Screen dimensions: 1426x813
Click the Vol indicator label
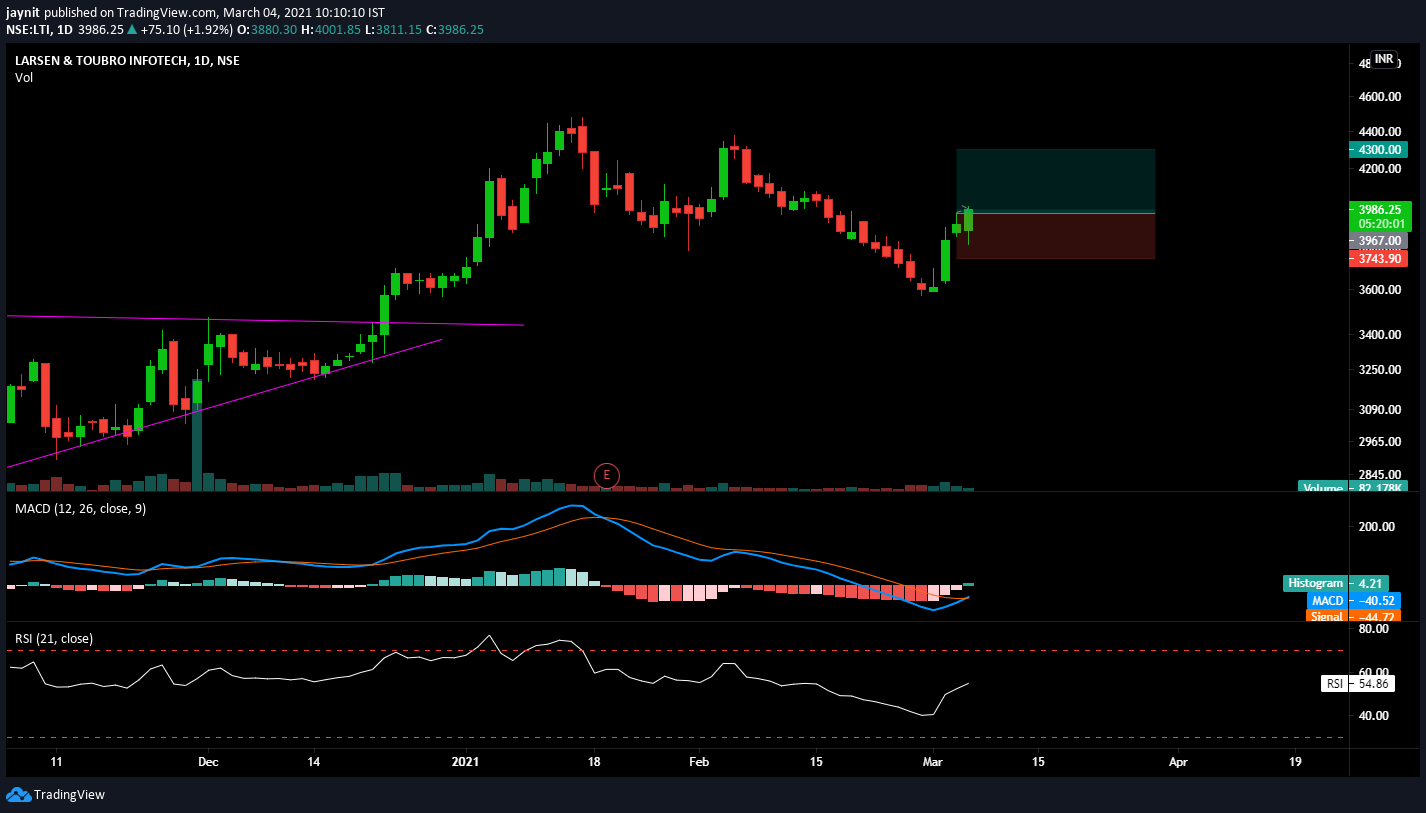tap(24, 78)
